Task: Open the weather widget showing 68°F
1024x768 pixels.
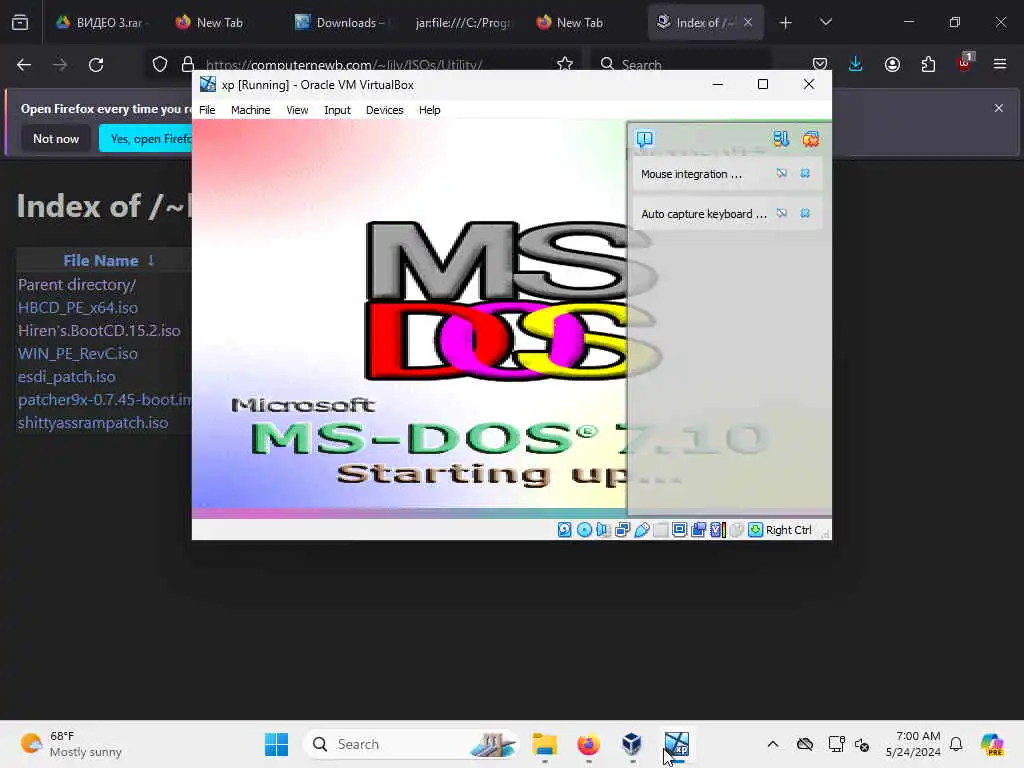Action: coord(71,744)
